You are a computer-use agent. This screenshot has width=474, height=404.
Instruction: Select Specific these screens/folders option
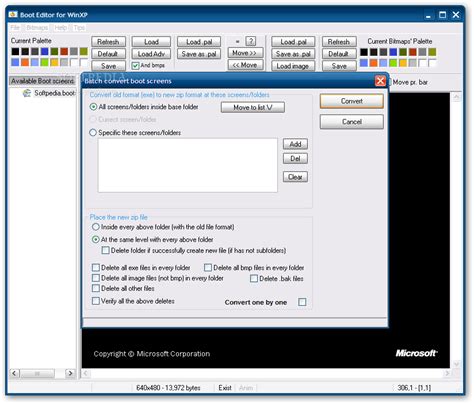(x=93, y=133)
